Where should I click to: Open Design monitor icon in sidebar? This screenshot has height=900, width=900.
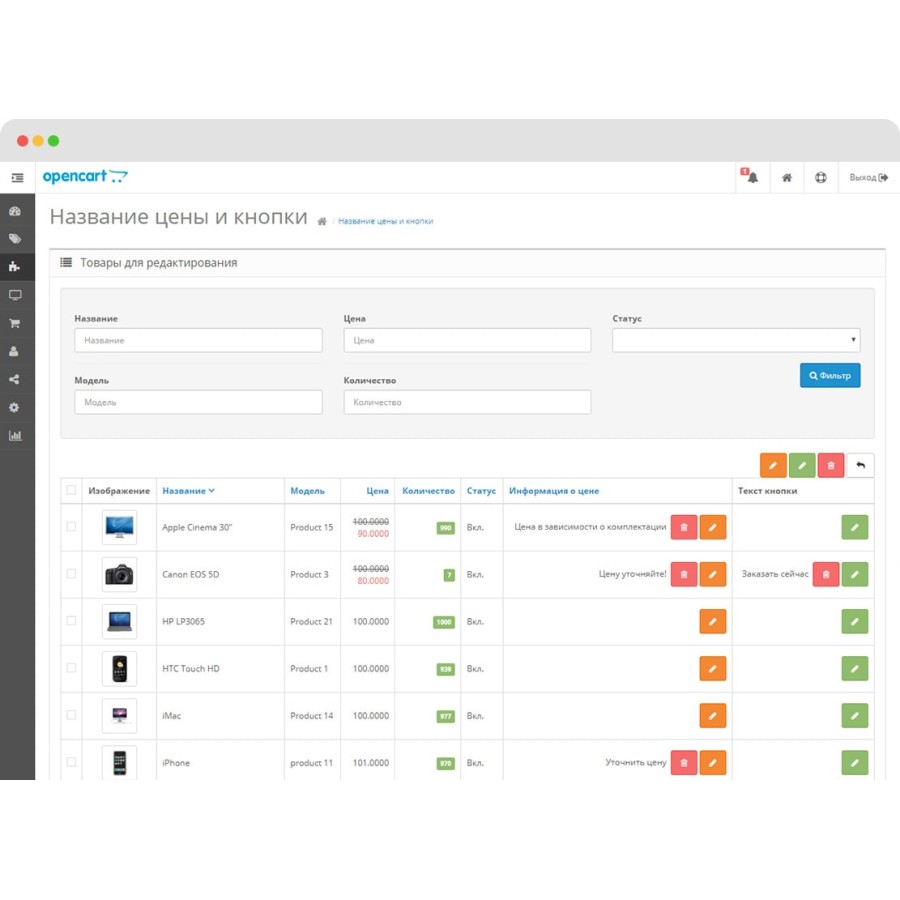point(15,295)
